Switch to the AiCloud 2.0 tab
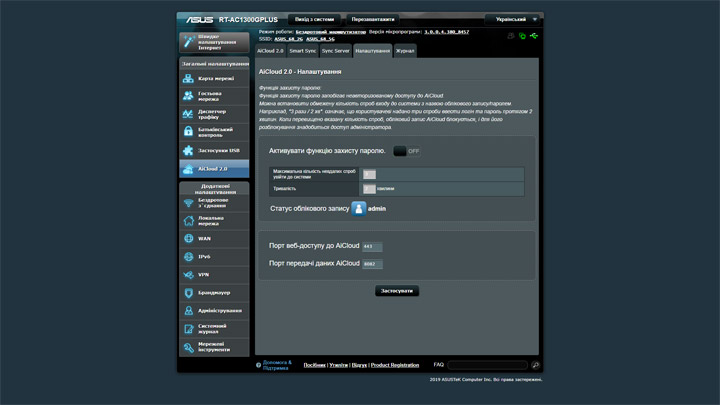The image size is (720, 405). (270, 51)
